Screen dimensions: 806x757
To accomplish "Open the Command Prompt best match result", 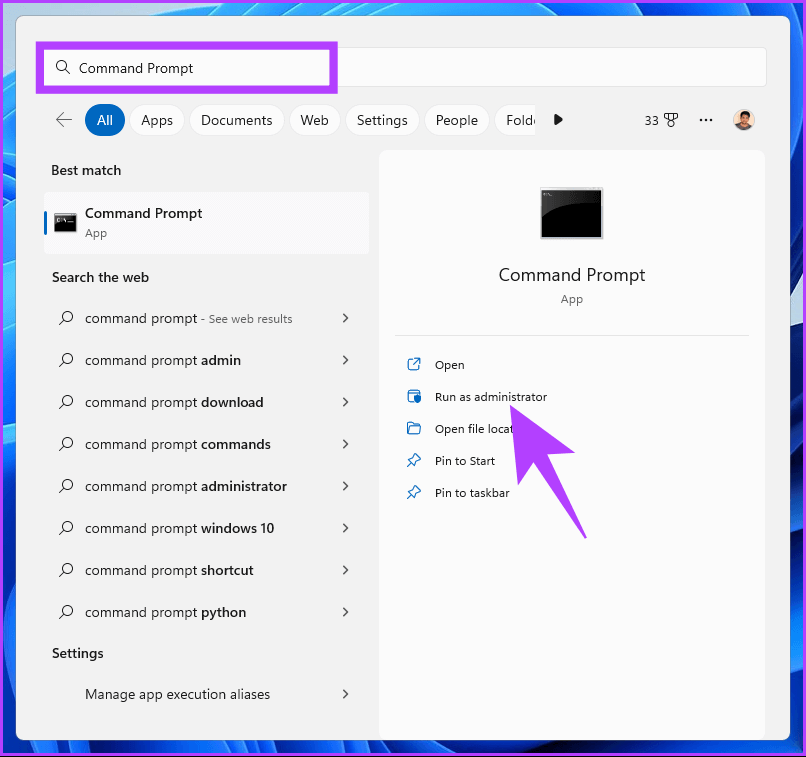I will coord(207,223).
